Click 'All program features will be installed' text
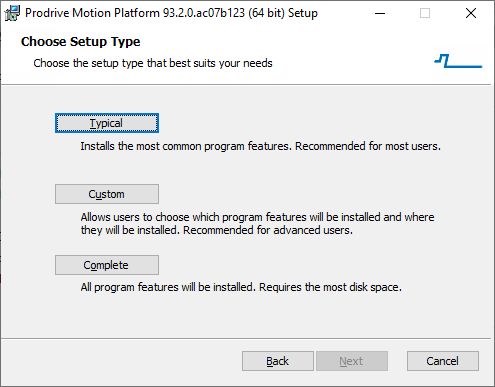This screenshot has height=387, width=495. tap(241, 287)
